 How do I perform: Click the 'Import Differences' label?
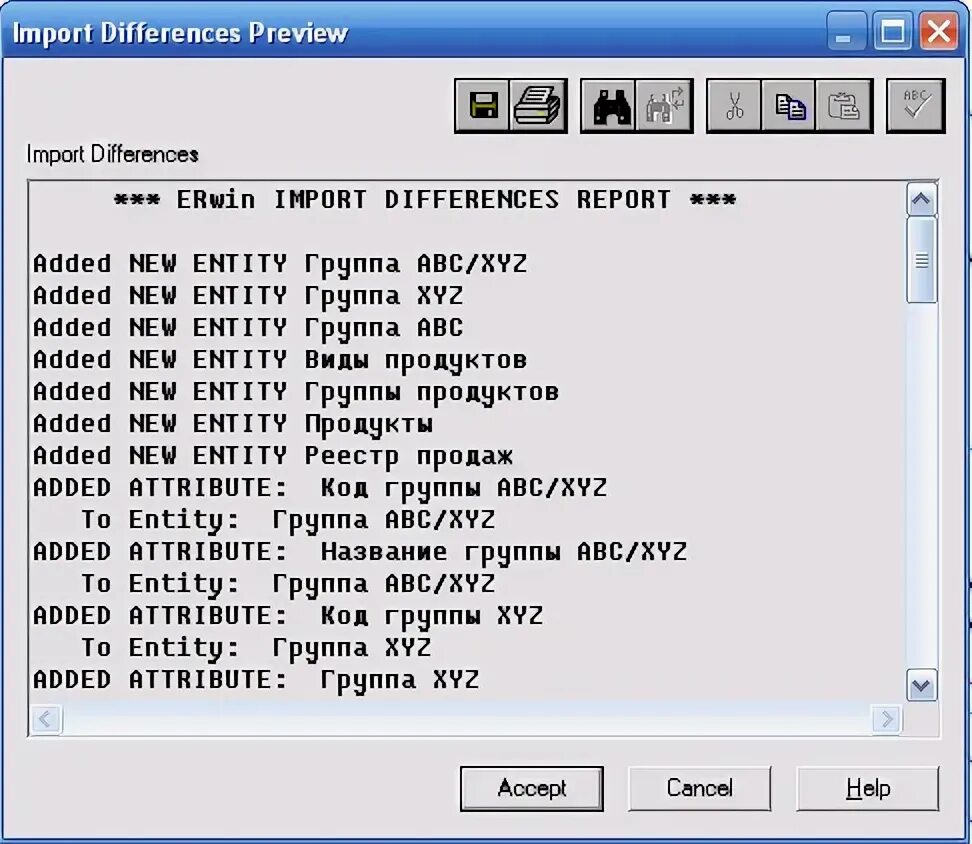(x=112, y=154)
